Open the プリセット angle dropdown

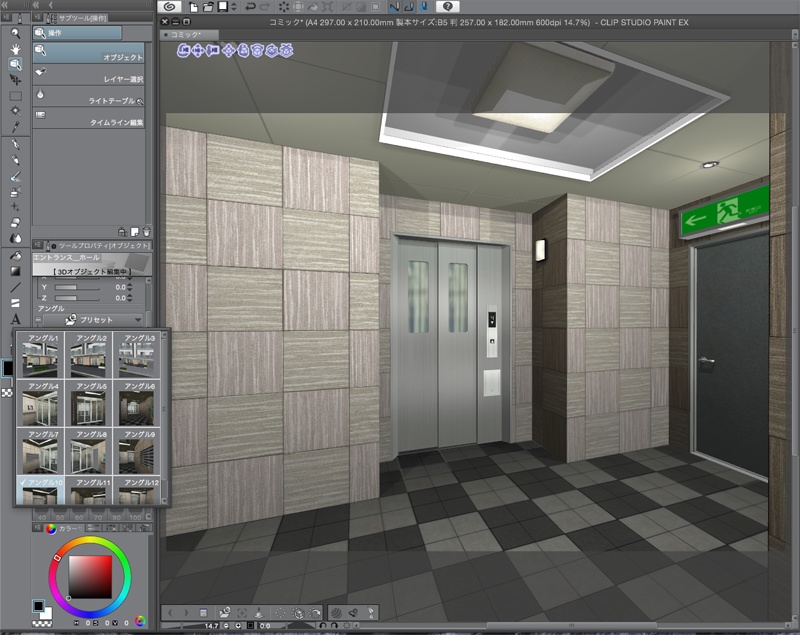pos(93,320)
